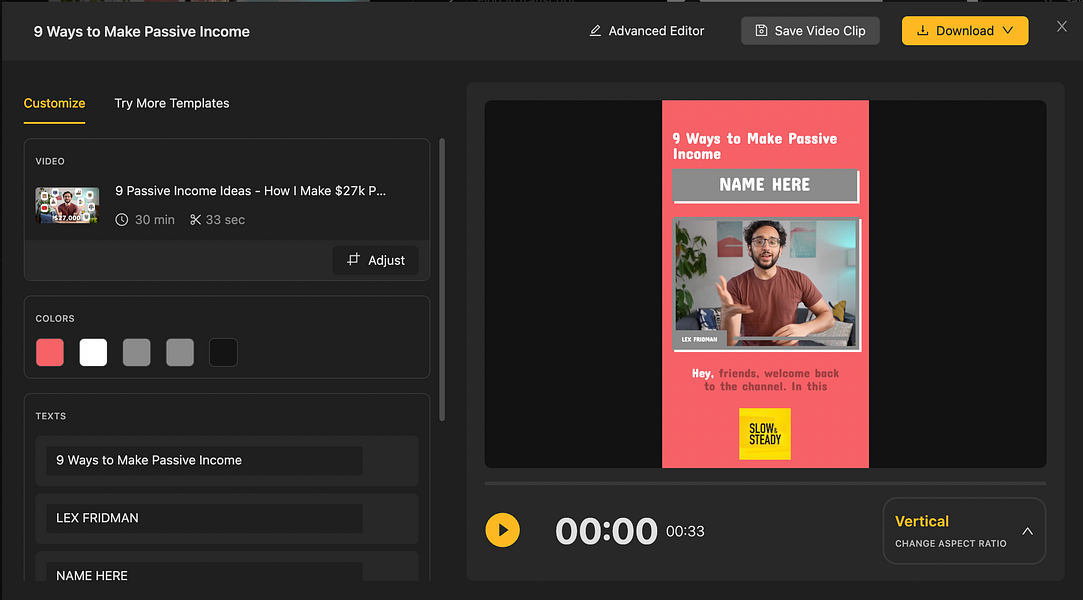Click the 00:00 current time display
Viewport: 1083px width, 600px height.
pos(606,531)
